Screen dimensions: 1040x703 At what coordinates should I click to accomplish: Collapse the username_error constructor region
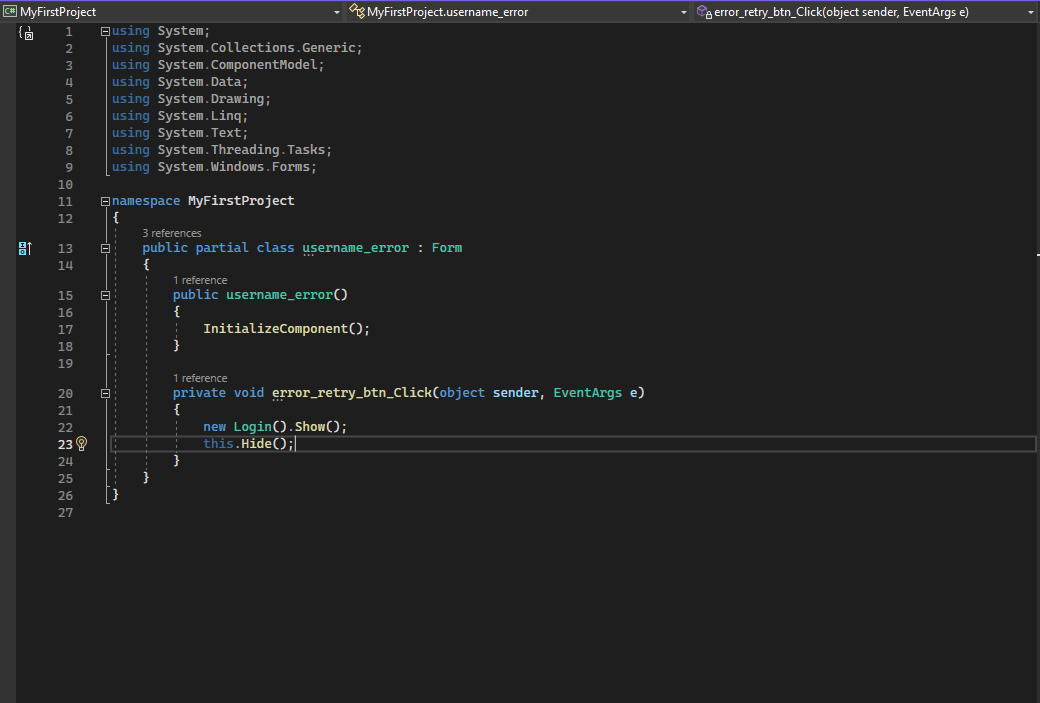click(105, 296)
